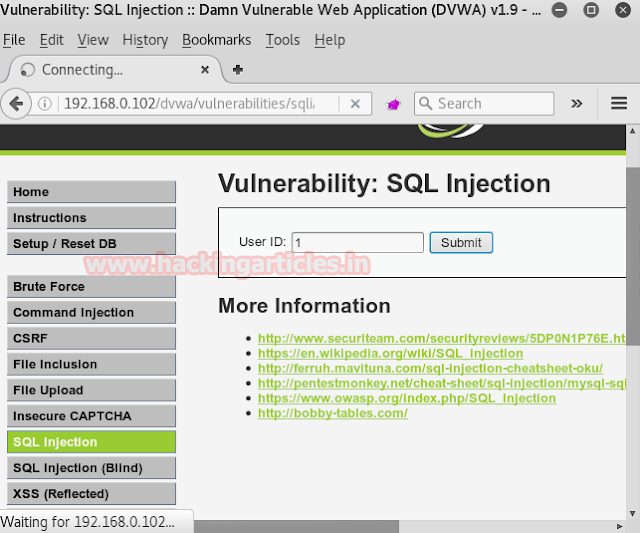Screen dimensions: 640x533
Task: Close the Connecting... tab
Action: 205,70
